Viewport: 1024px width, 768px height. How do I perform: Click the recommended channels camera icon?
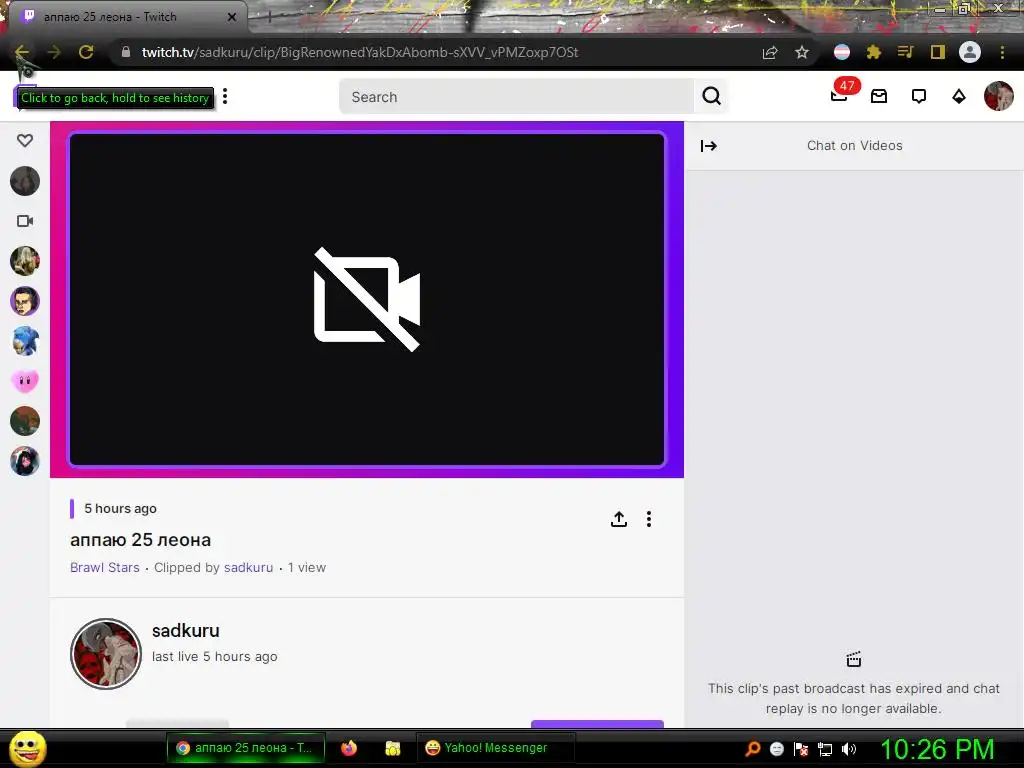pos(25,221)
